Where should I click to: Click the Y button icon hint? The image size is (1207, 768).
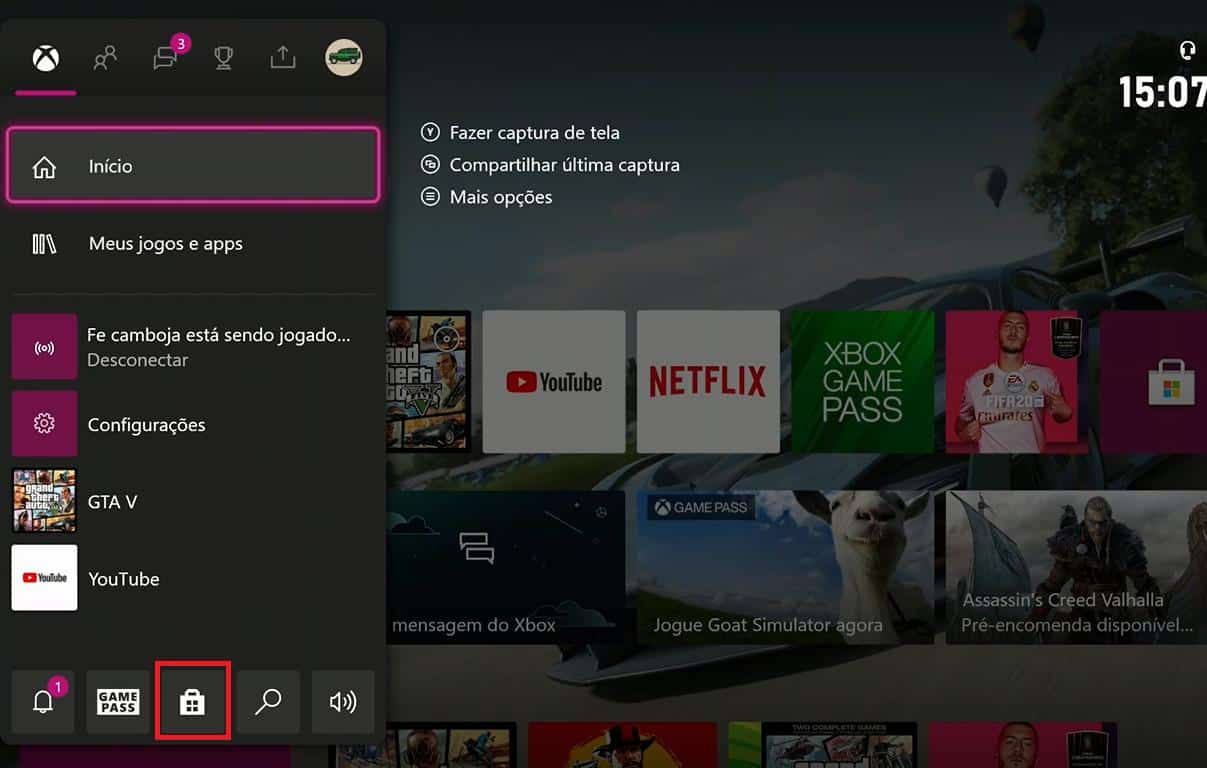coord(430,132)
